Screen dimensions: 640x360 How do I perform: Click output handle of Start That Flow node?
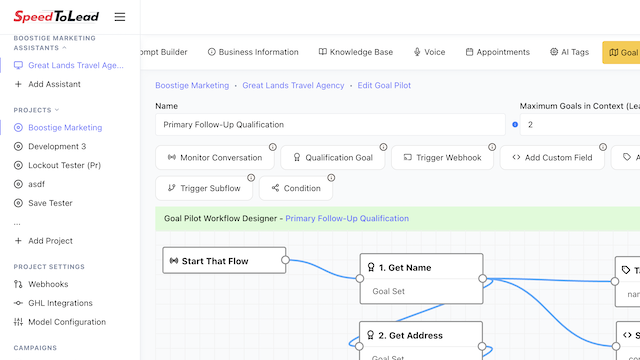[285, 260]
